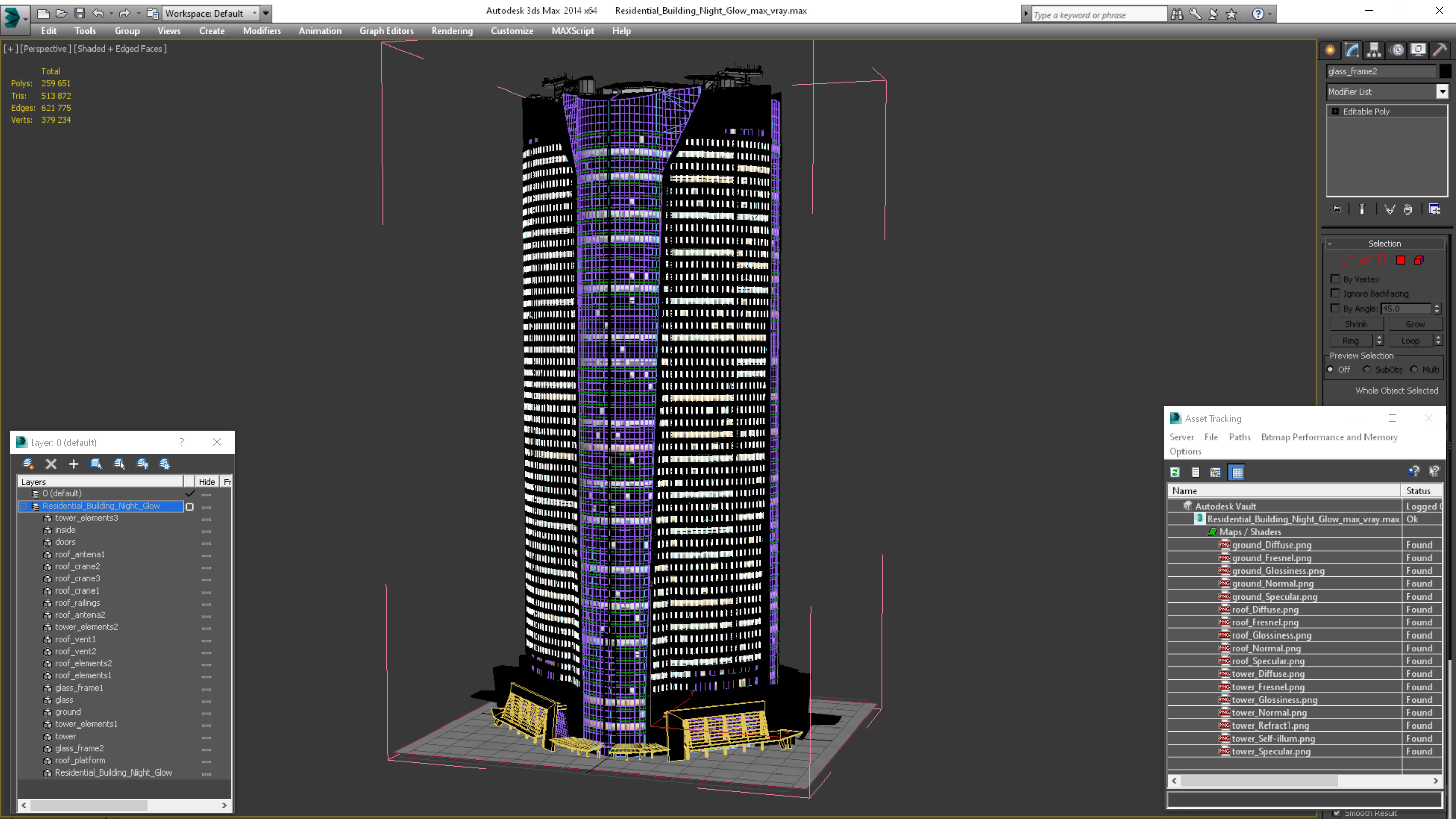Click the Perspective viewport label
1456x819 pixels.
[46, 49]
